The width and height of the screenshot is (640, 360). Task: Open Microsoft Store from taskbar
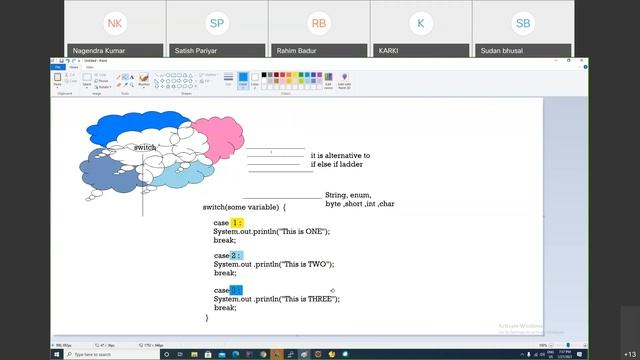pyautogui.click(x=208, y=354)
